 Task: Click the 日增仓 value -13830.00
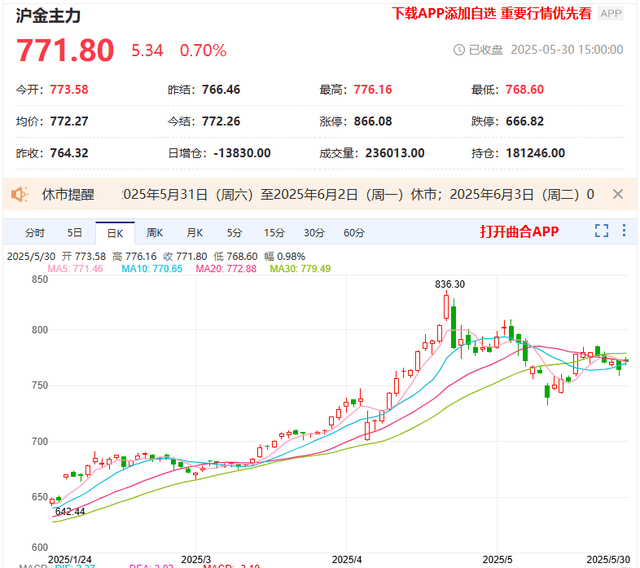tap(242, 153)
